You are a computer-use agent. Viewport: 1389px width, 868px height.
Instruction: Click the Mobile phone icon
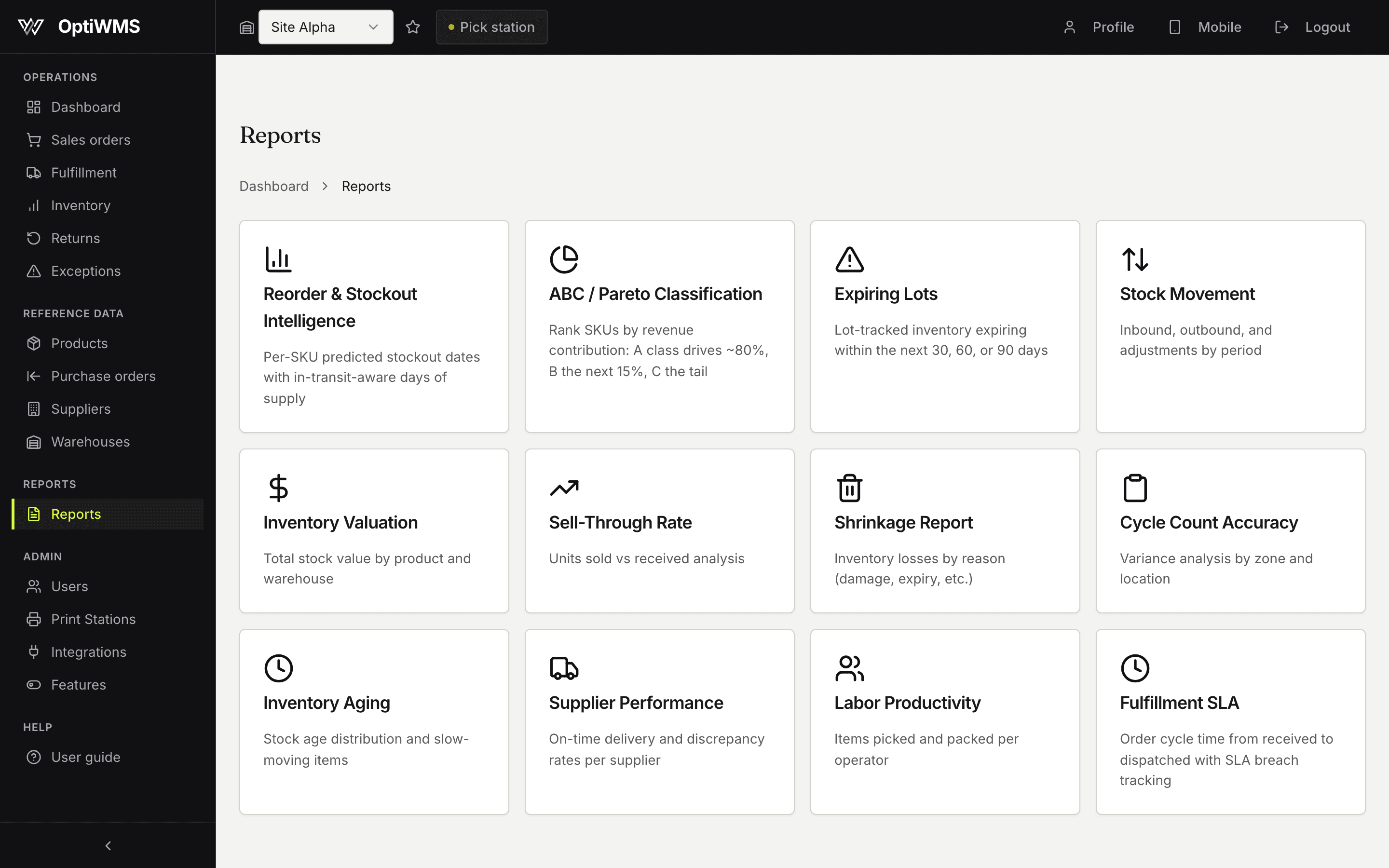coord(1175,27)
